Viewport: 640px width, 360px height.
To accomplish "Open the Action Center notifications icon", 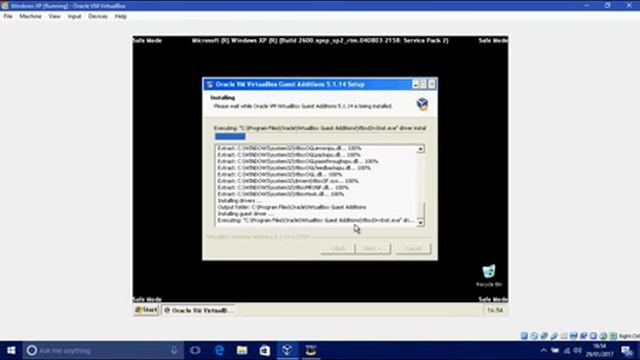I will [627, 350].
